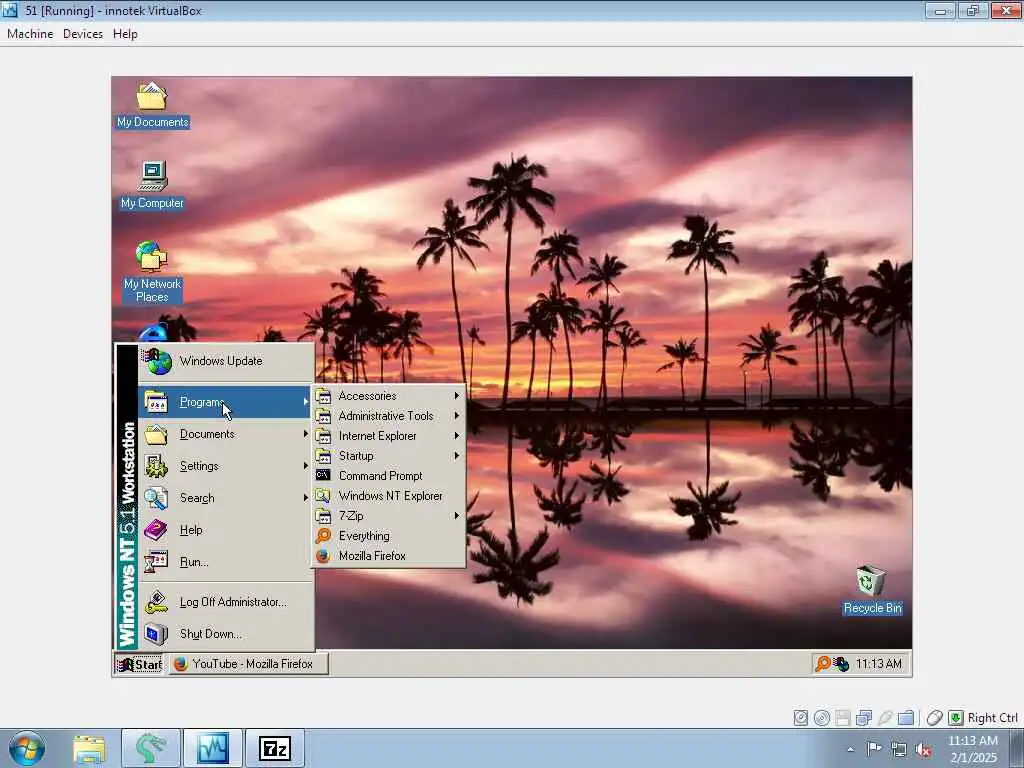
Task: Select Programs in the Start menu
Action: pyautogui.click(x=226, y=402)
